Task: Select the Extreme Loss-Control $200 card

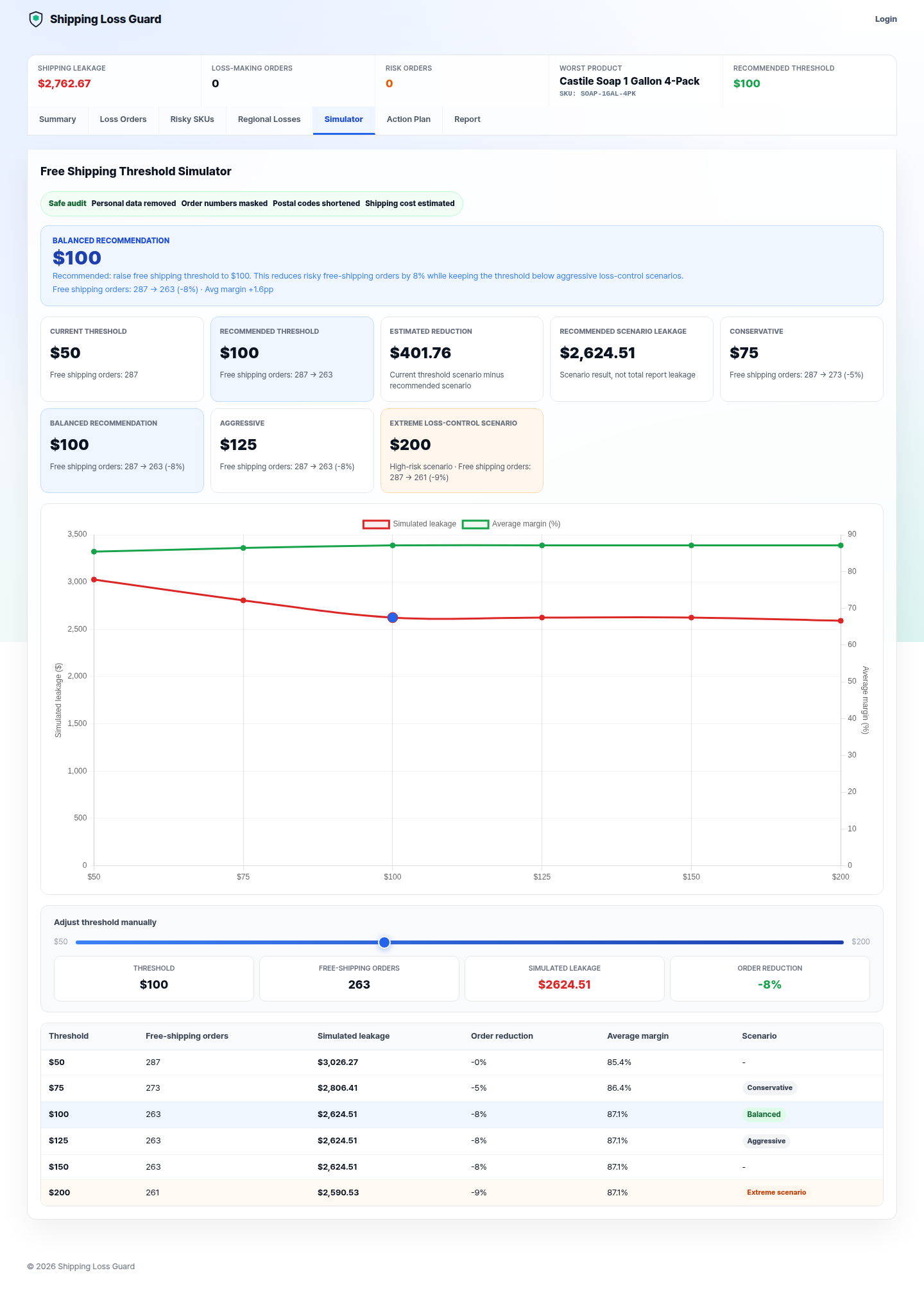Action: click(462, 451)
